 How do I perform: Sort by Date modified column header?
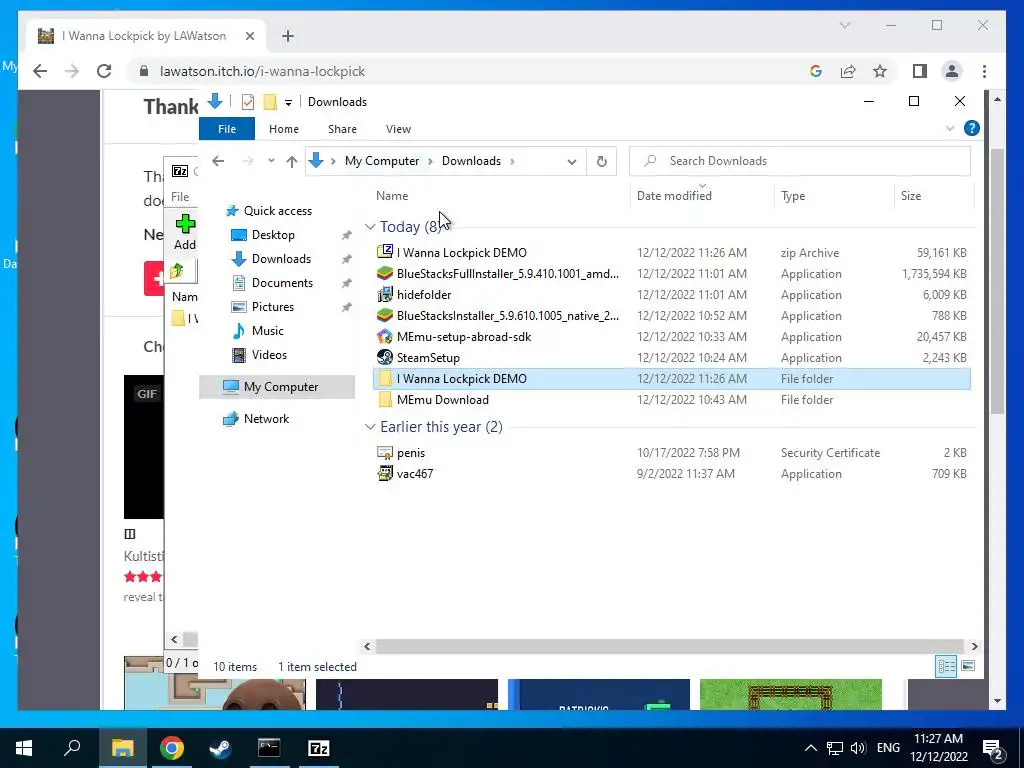tap(674, 196)
